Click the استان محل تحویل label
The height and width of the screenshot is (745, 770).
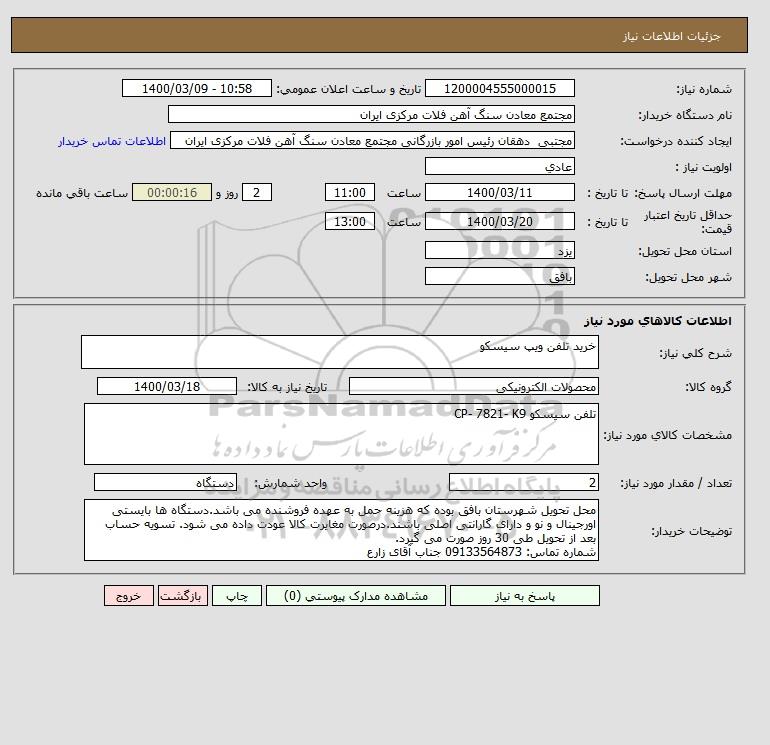685,251
